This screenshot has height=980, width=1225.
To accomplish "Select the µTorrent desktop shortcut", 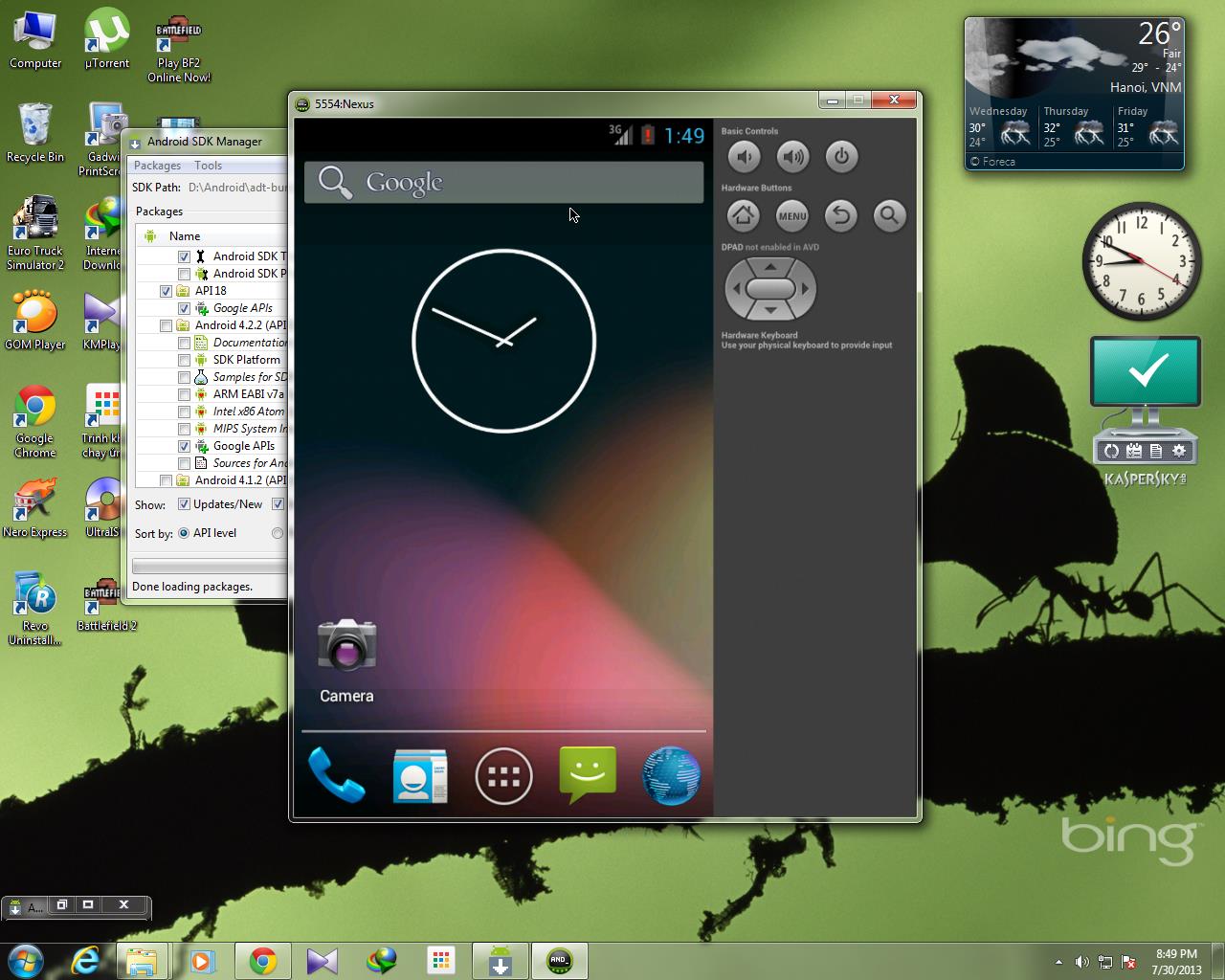I will click(107, 40).
